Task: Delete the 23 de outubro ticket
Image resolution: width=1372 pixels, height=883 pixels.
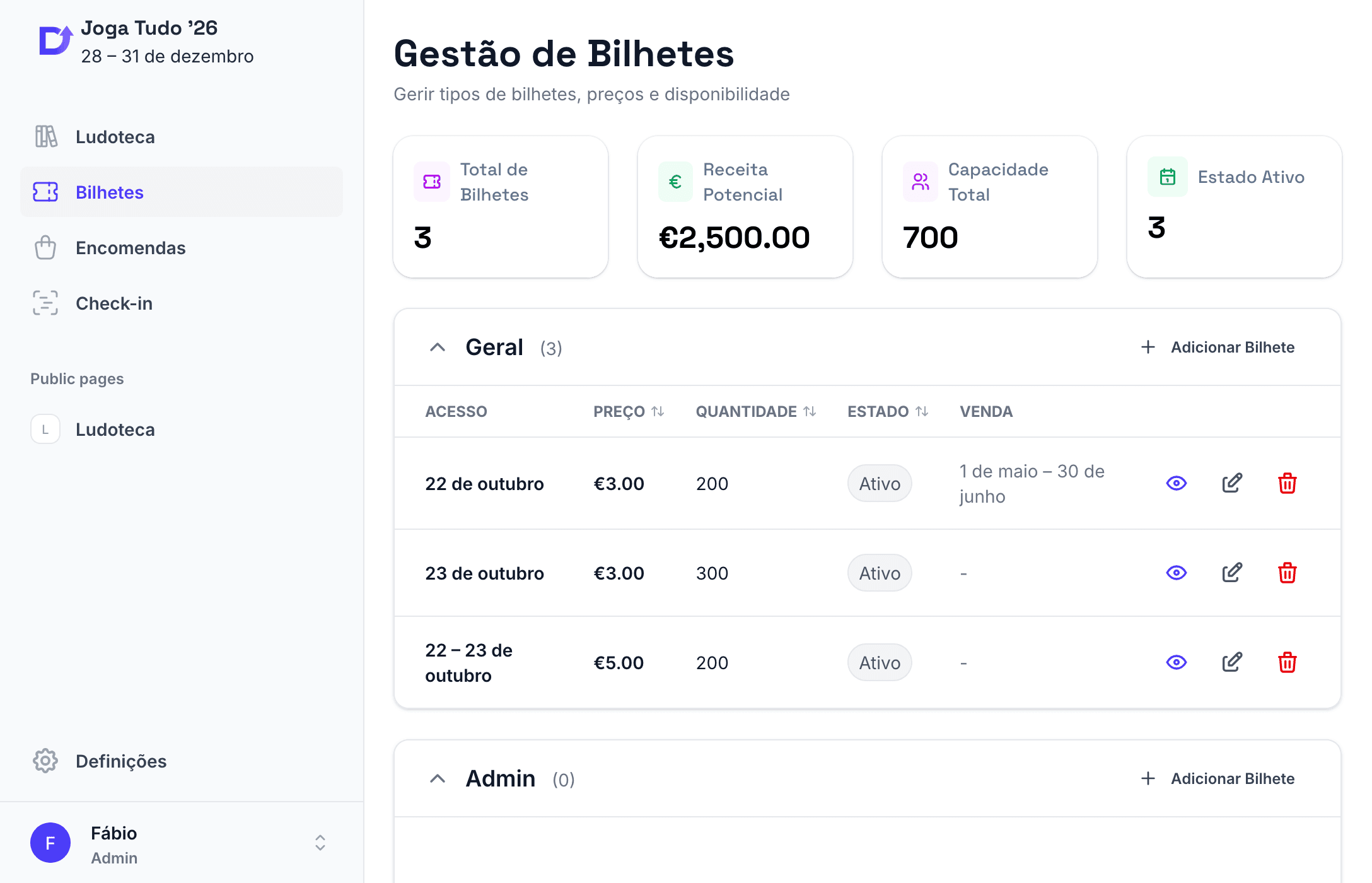Action: (1288, 573)
